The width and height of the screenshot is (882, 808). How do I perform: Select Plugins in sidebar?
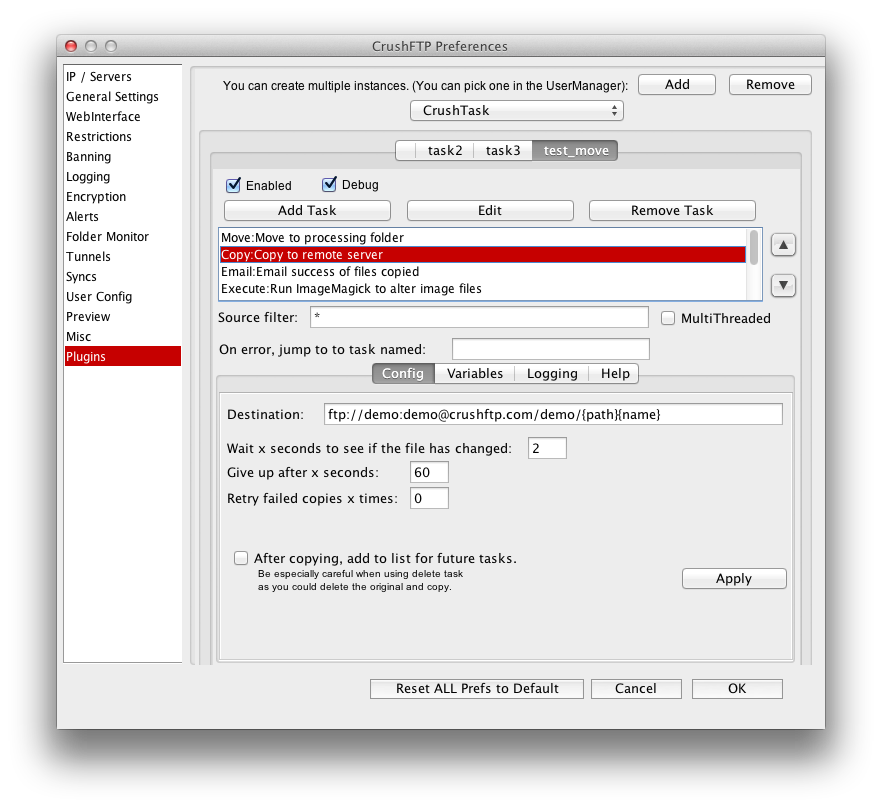tap(123, 356)
